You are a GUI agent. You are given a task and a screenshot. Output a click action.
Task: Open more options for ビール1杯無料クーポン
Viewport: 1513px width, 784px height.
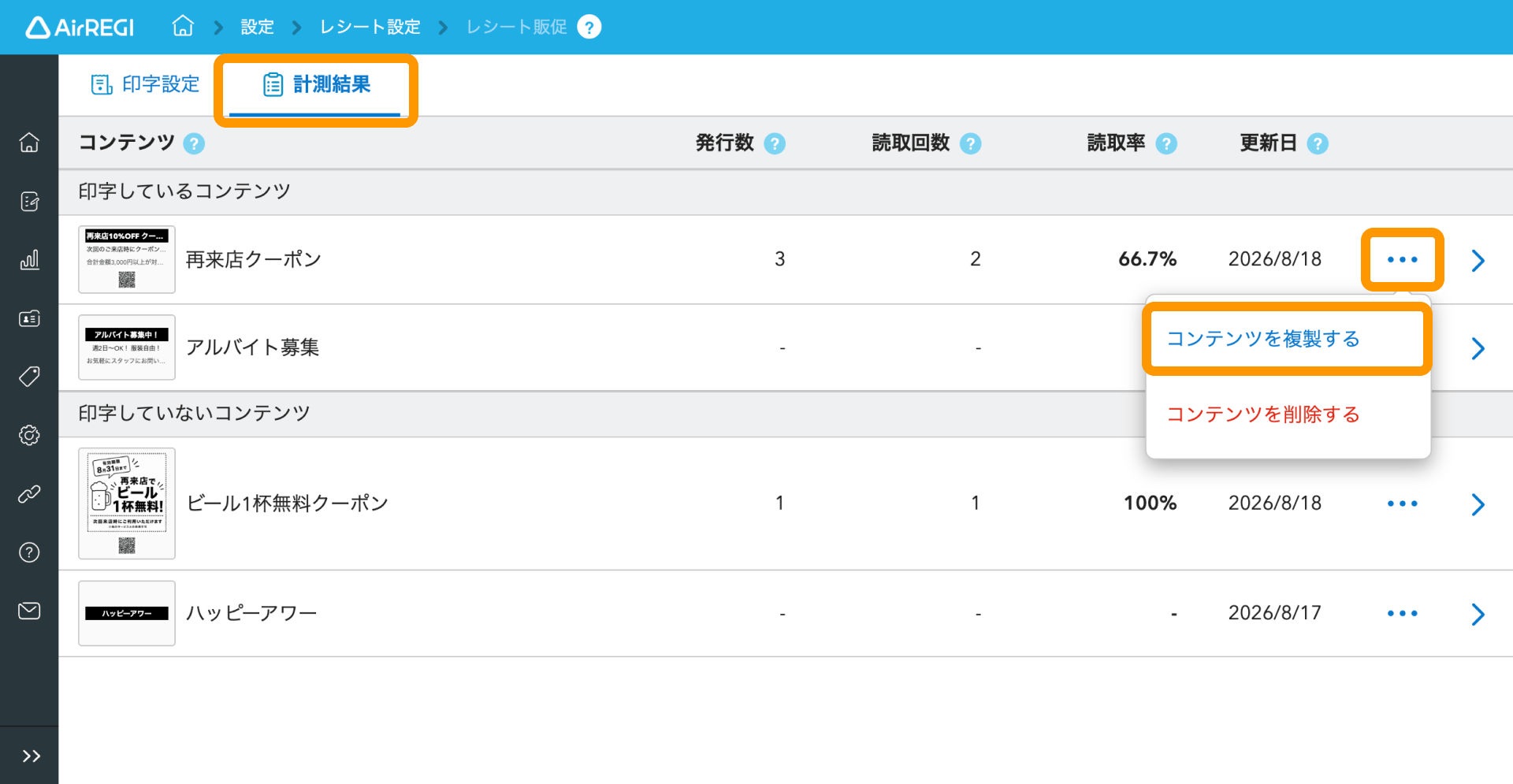[1402, 503]
